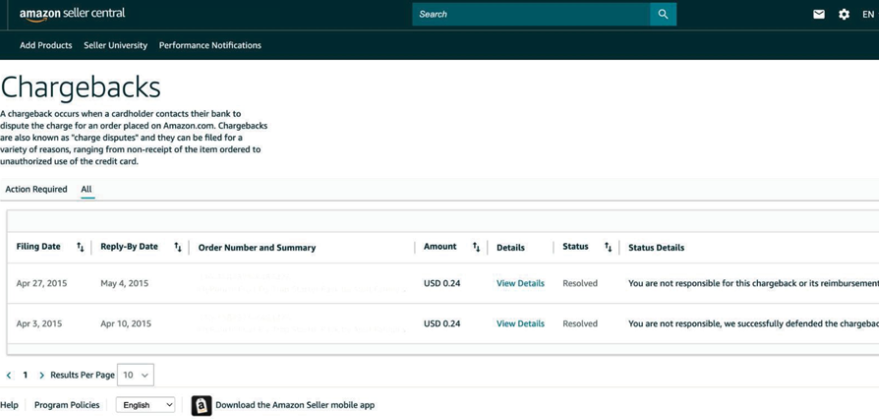Screen dimensions: 879x419
Task: Open Results Per Page dropdown
Action: [x=136, y=375]
